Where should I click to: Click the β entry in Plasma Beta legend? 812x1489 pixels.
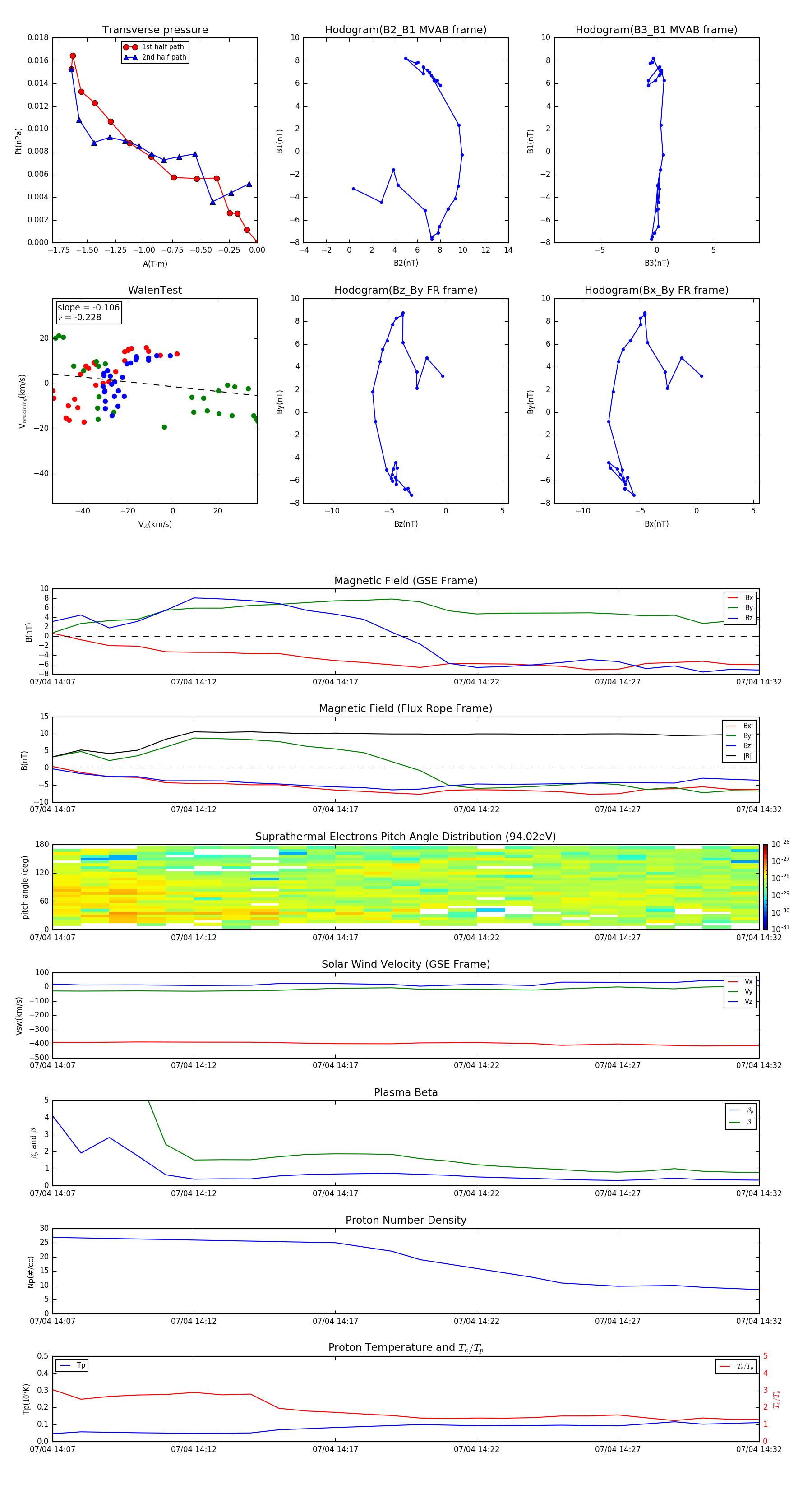coord(741,1122)
